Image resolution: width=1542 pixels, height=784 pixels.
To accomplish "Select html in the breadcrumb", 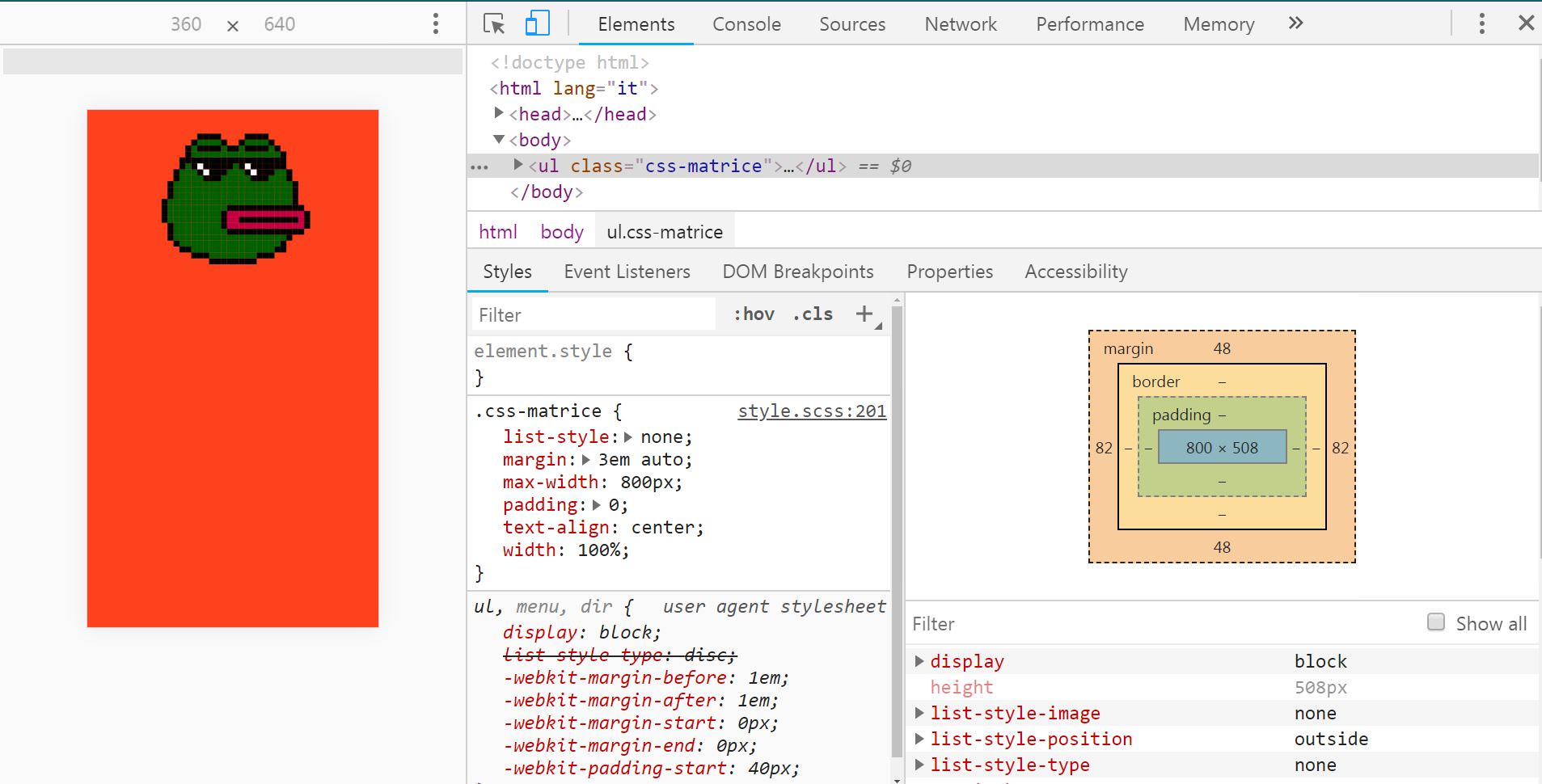I will 497,232.
